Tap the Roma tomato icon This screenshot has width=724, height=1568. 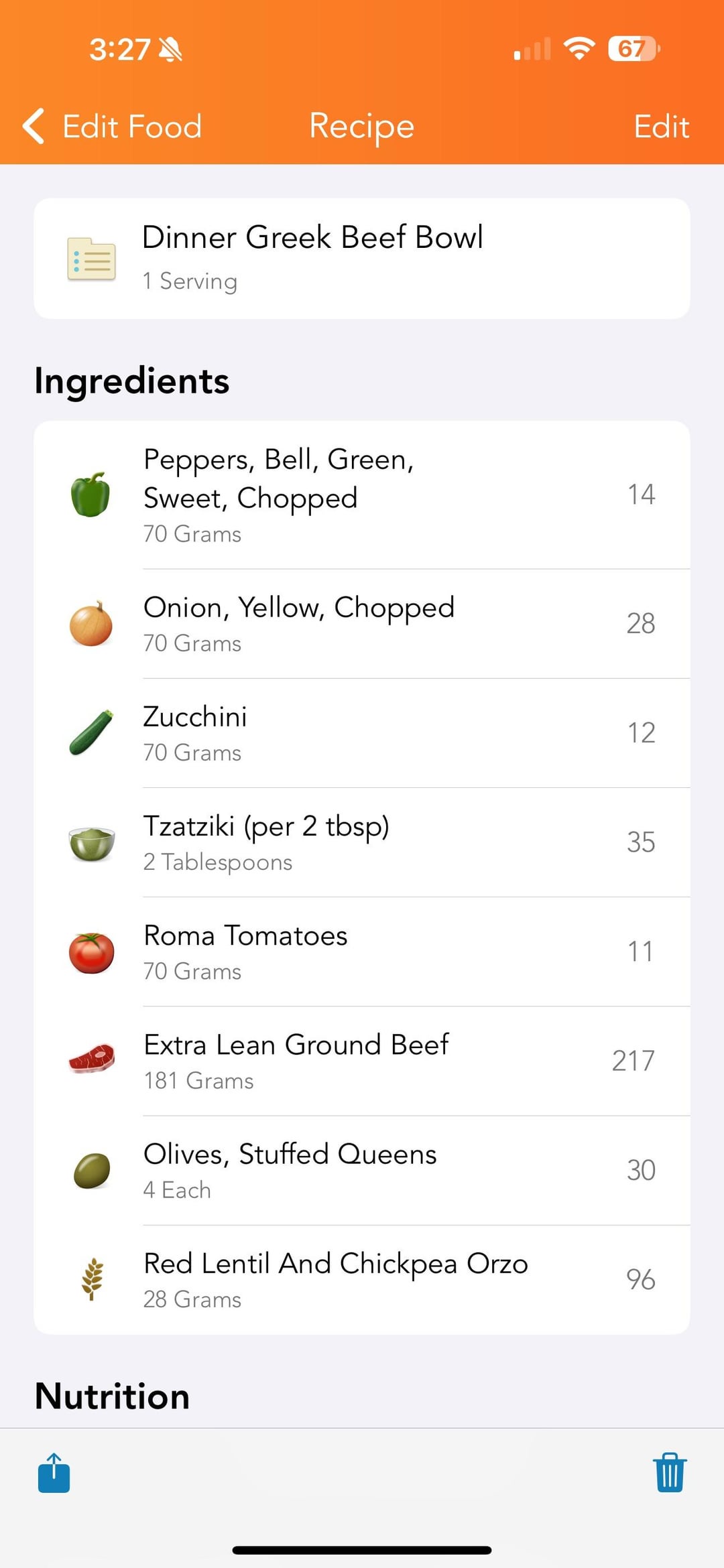91,952
